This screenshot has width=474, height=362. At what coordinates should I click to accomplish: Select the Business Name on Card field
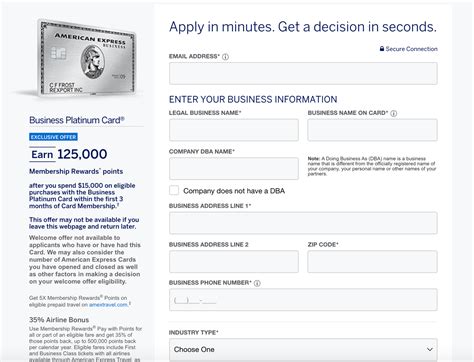tap(372, 130)
